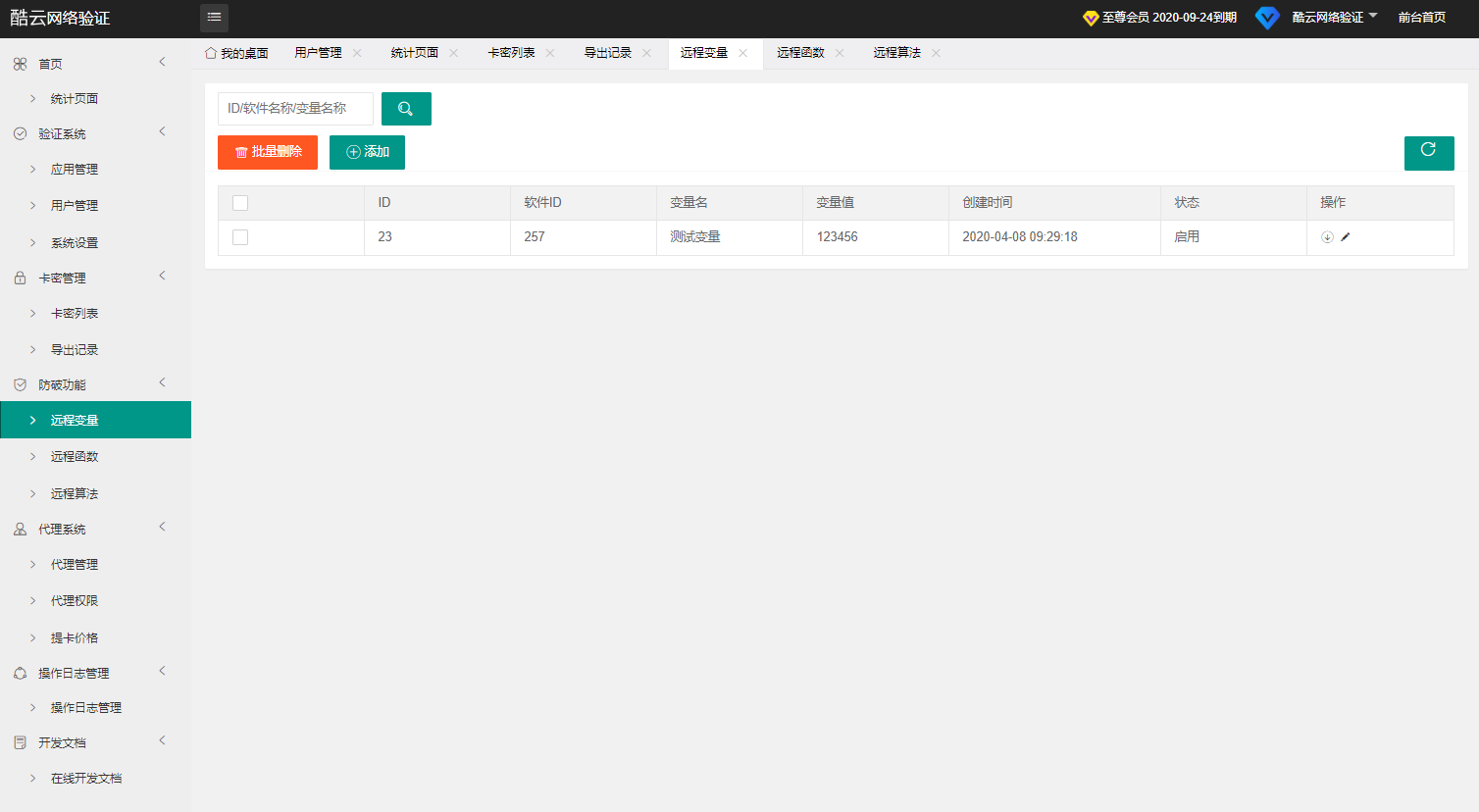Click the 添加 add button

pos(367,152)
